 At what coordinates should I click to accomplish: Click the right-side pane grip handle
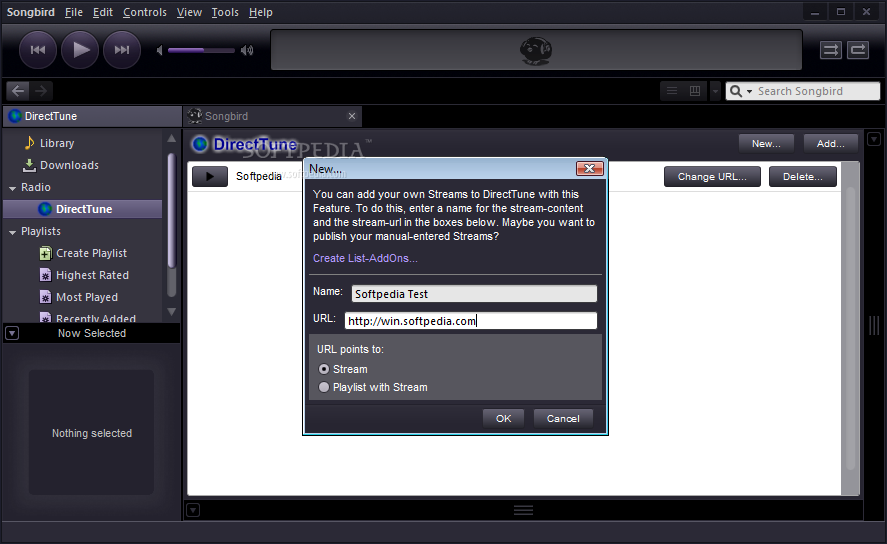pyautogui.click(x=874, y=325)
